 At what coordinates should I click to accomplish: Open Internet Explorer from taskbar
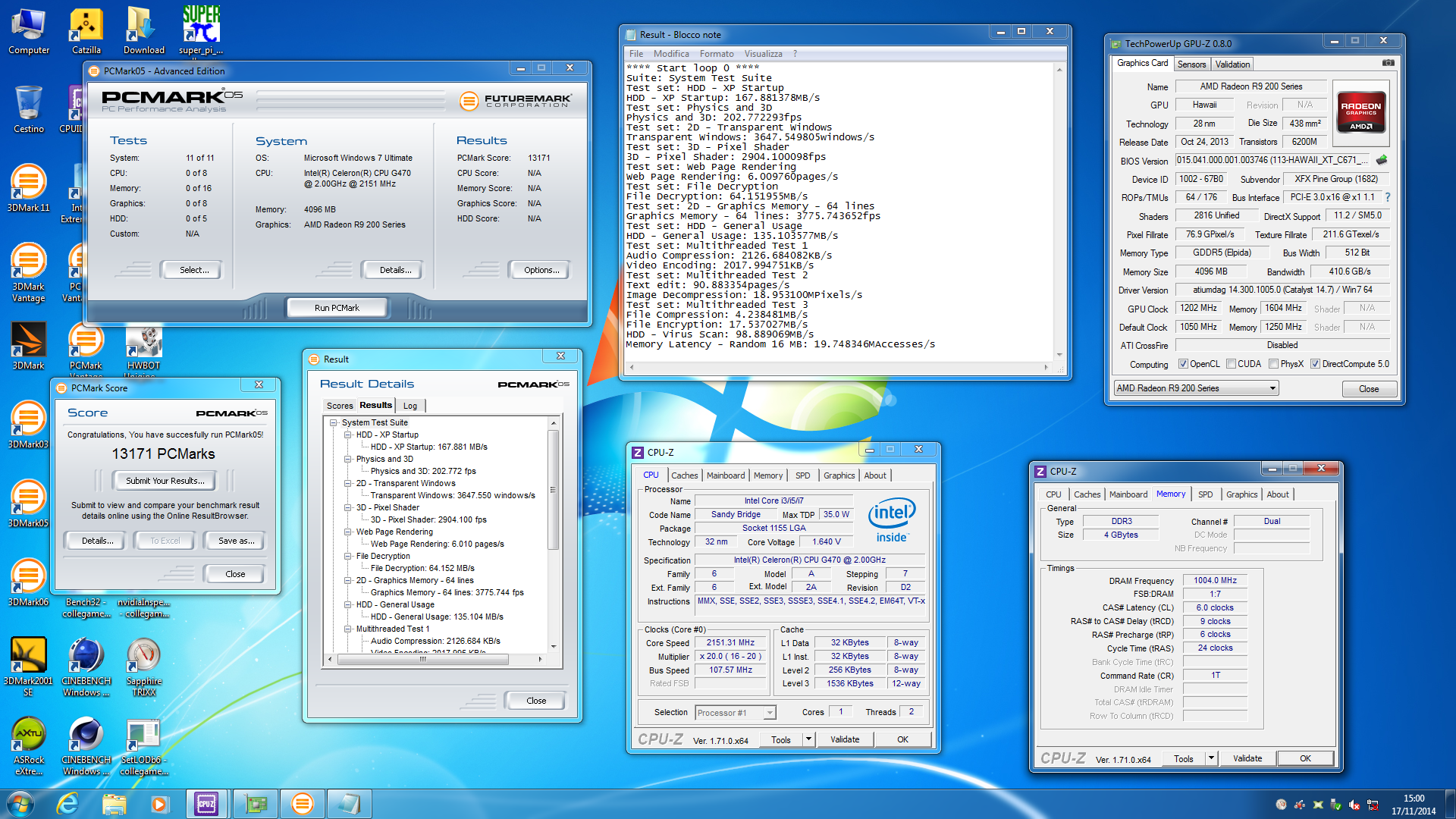coord(68,803)
